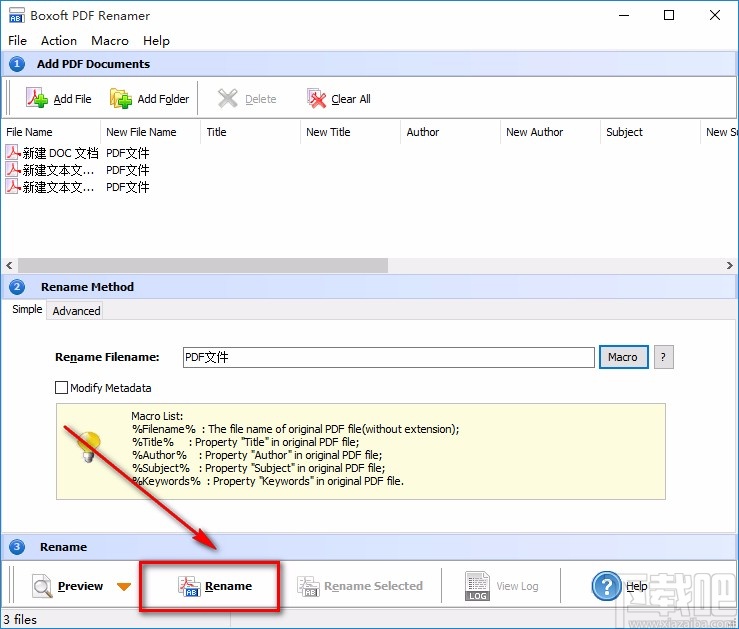The image size is (739, 629).
Task: Click the Add Folder icon
Action: (x=121, y=98)
